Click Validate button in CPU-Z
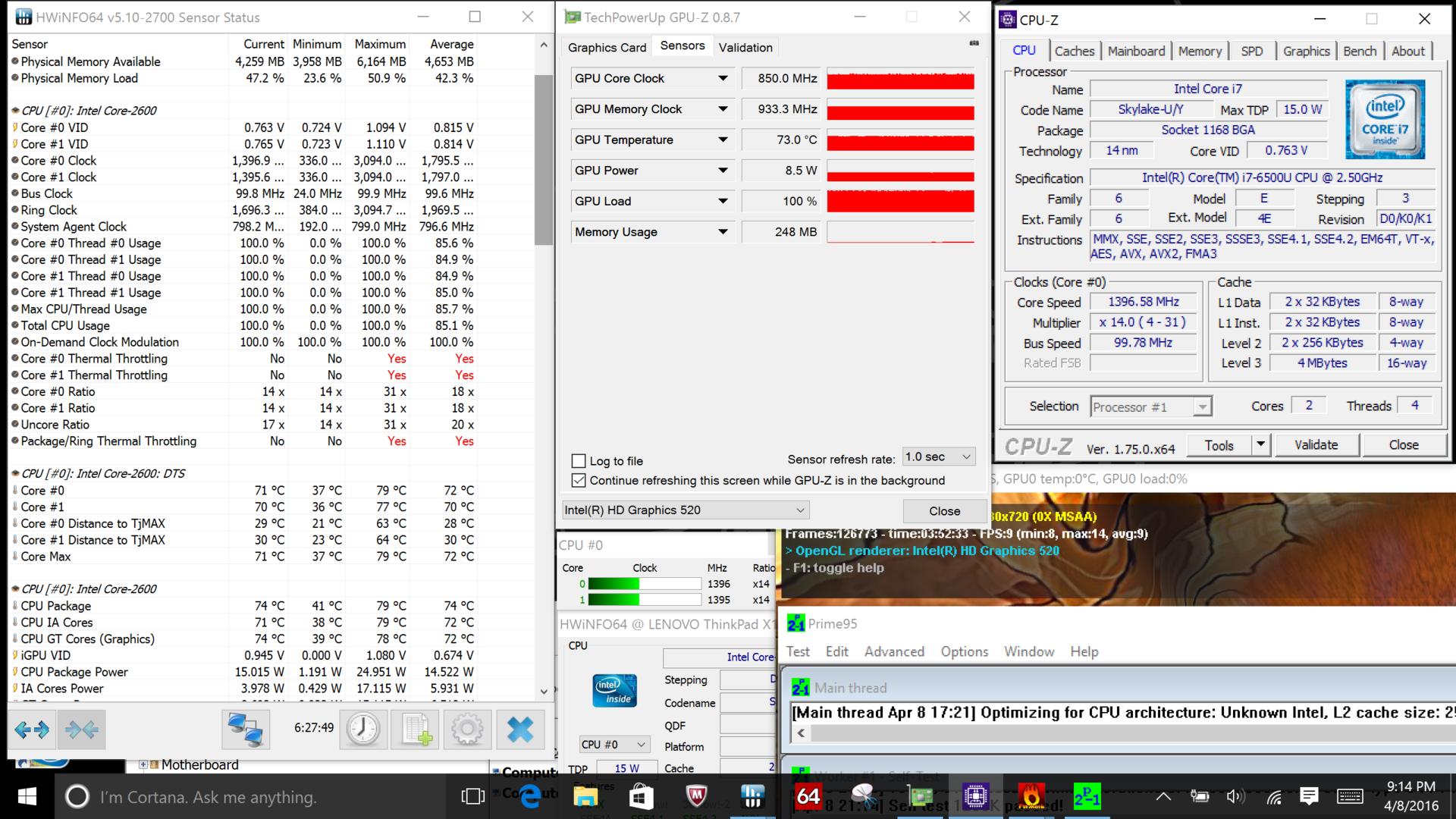Screen dimensions: 1456x819 coord(1316,445)
